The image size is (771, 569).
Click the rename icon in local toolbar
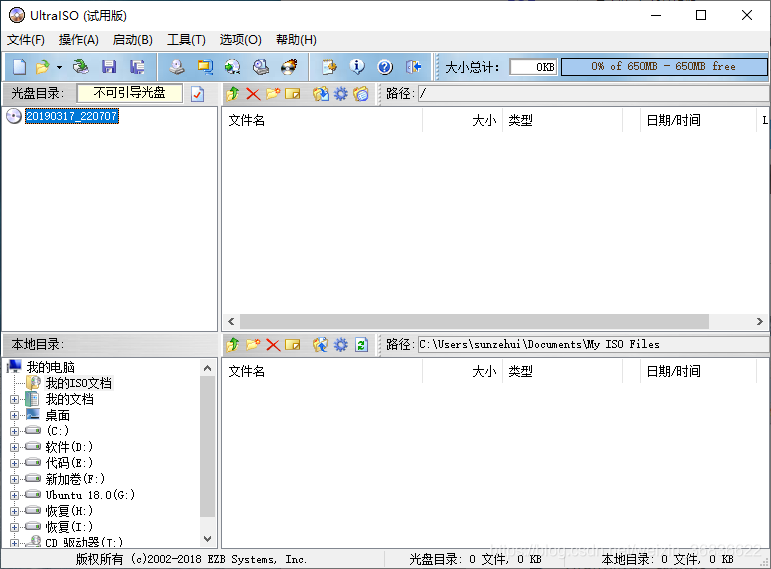click(293, 345)
